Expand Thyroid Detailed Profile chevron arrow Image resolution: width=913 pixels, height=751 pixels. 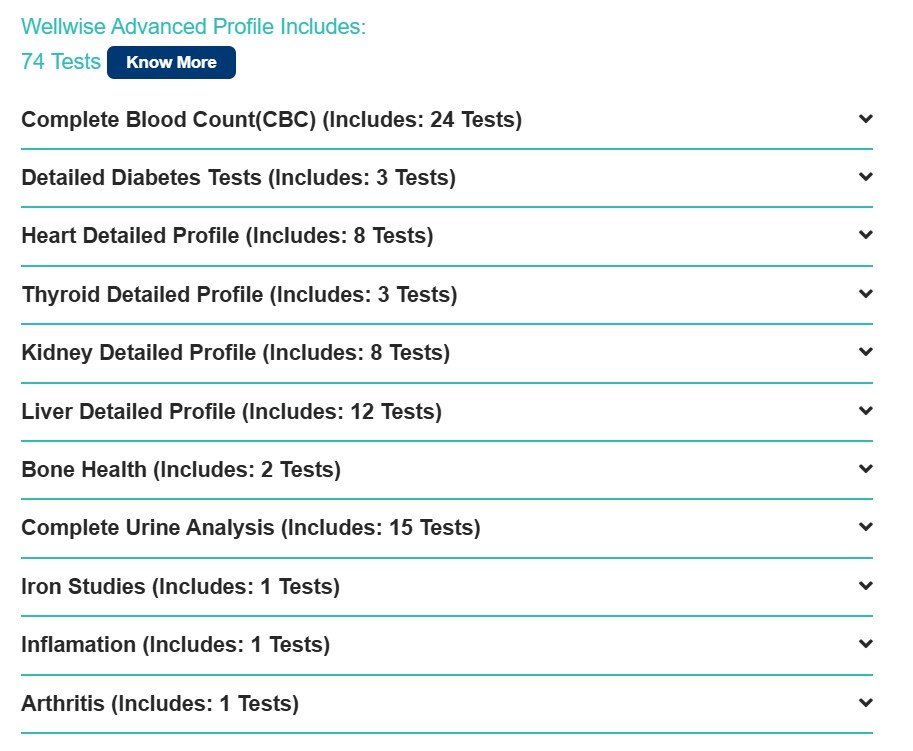(x=866, y=294)
